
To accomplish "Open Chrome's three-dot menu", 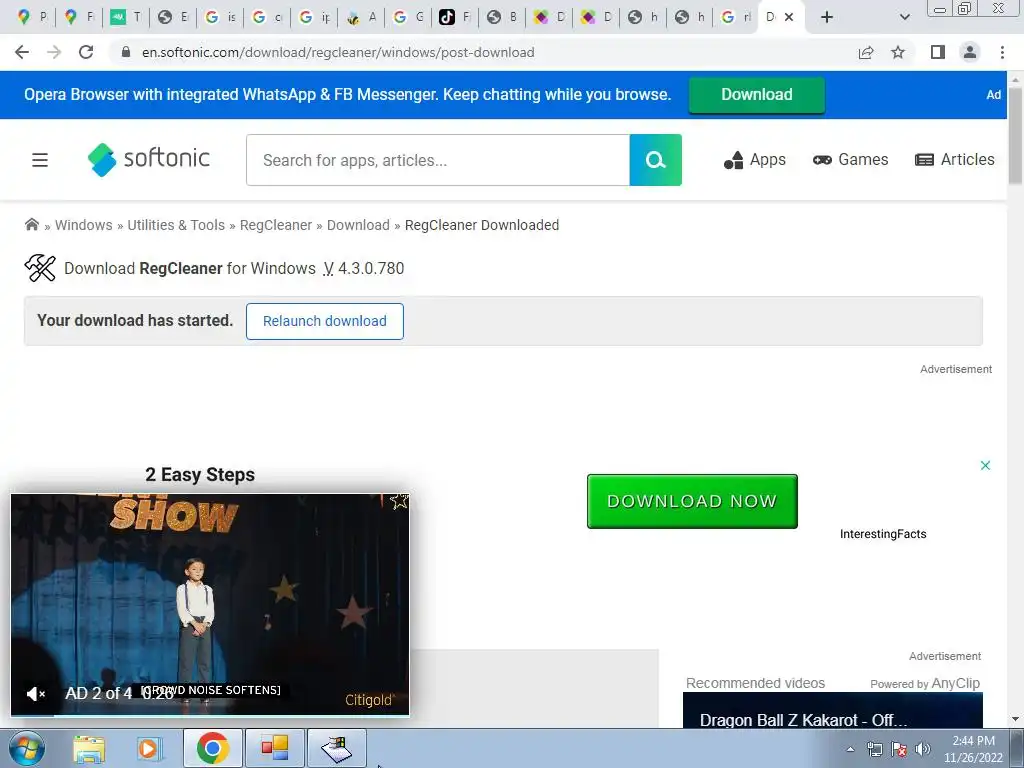I will [1002, 52].
